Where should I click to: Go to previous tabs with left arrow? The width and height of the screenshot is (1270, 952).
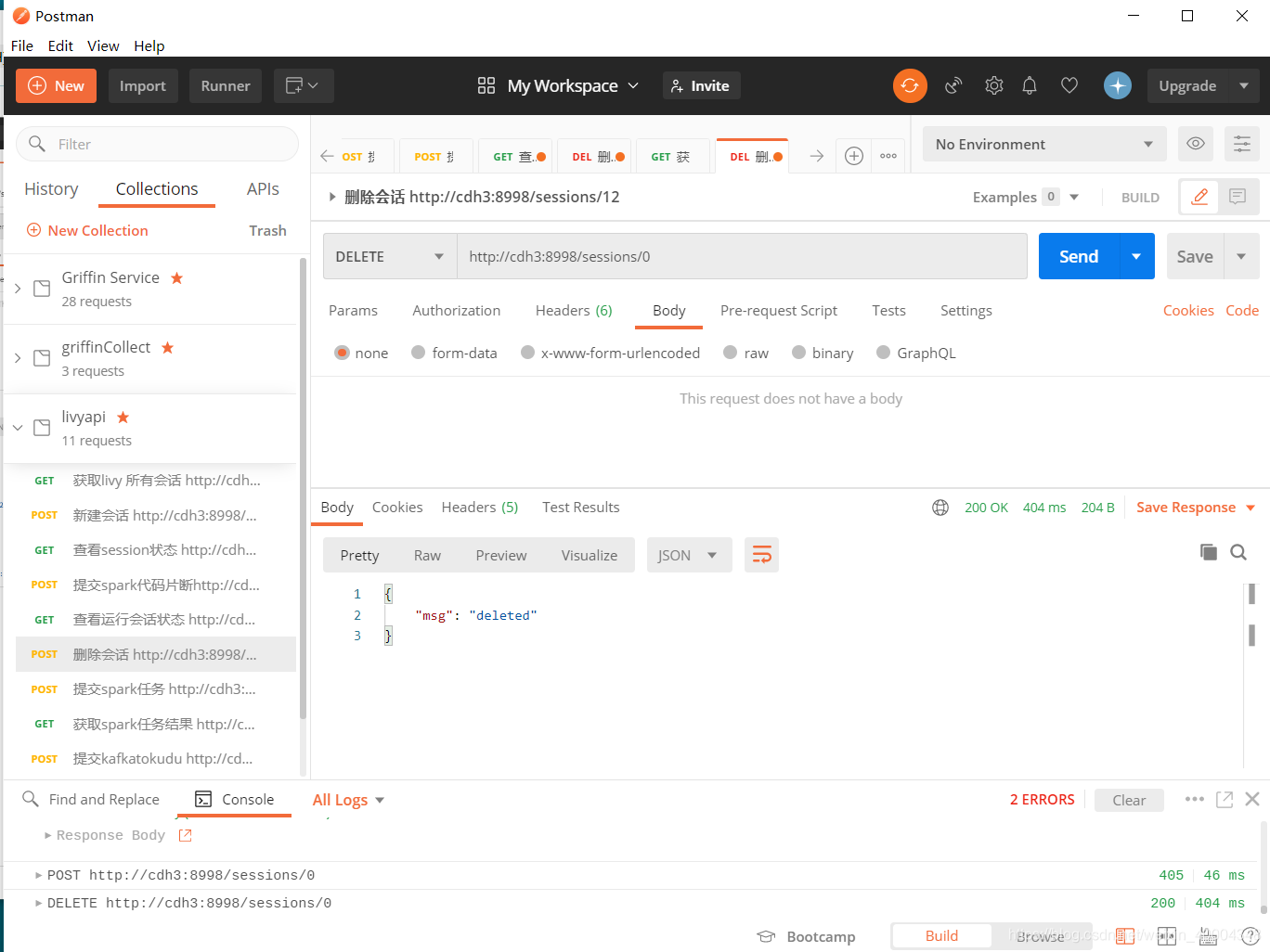pos(327,156)
